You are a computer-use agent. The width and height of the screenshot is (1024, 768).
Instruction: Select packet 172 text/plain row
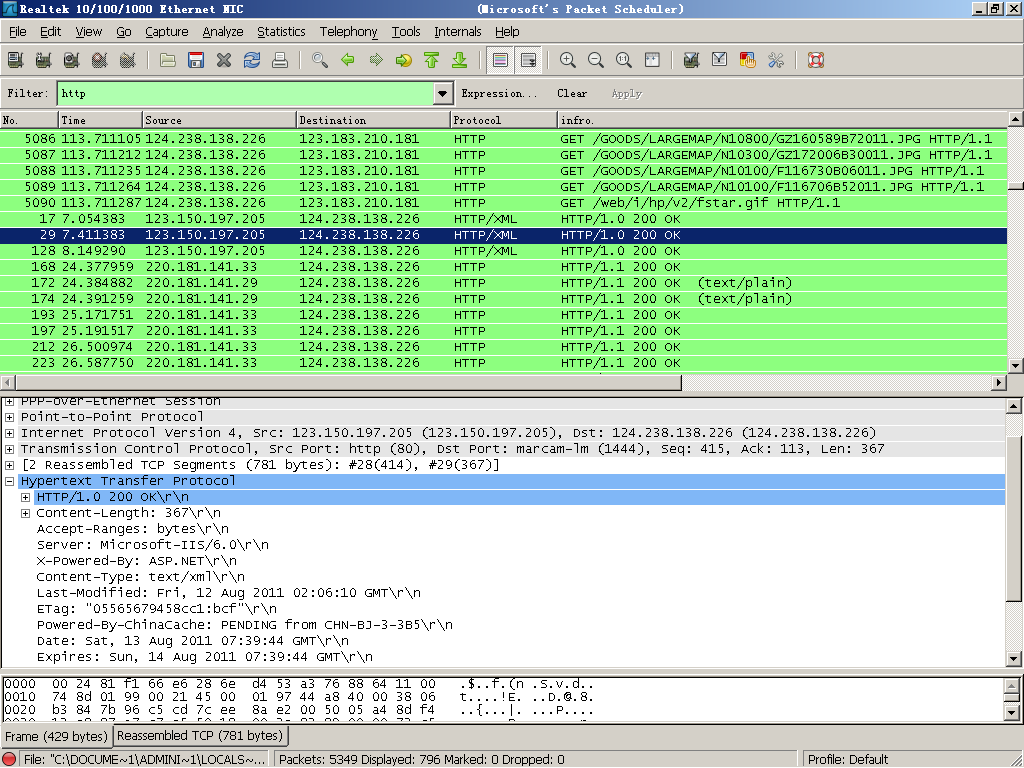(504, 283)
